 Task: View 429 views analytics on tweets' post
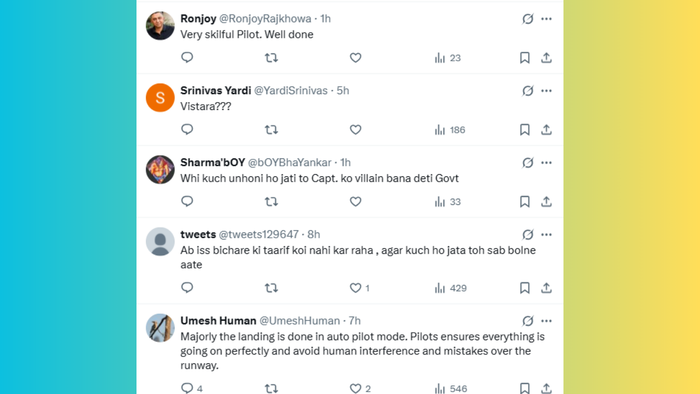tap(451, 288)
